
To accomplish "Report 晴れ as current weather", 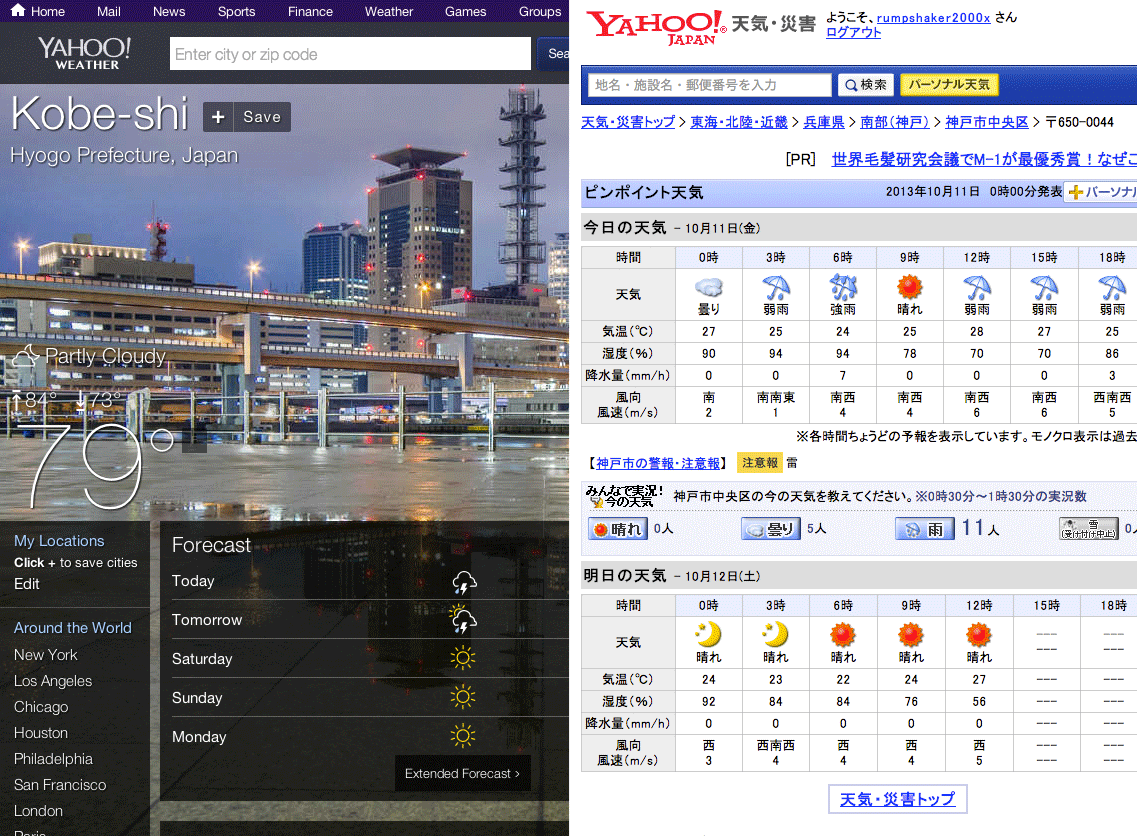I will (x=618, y=529).
